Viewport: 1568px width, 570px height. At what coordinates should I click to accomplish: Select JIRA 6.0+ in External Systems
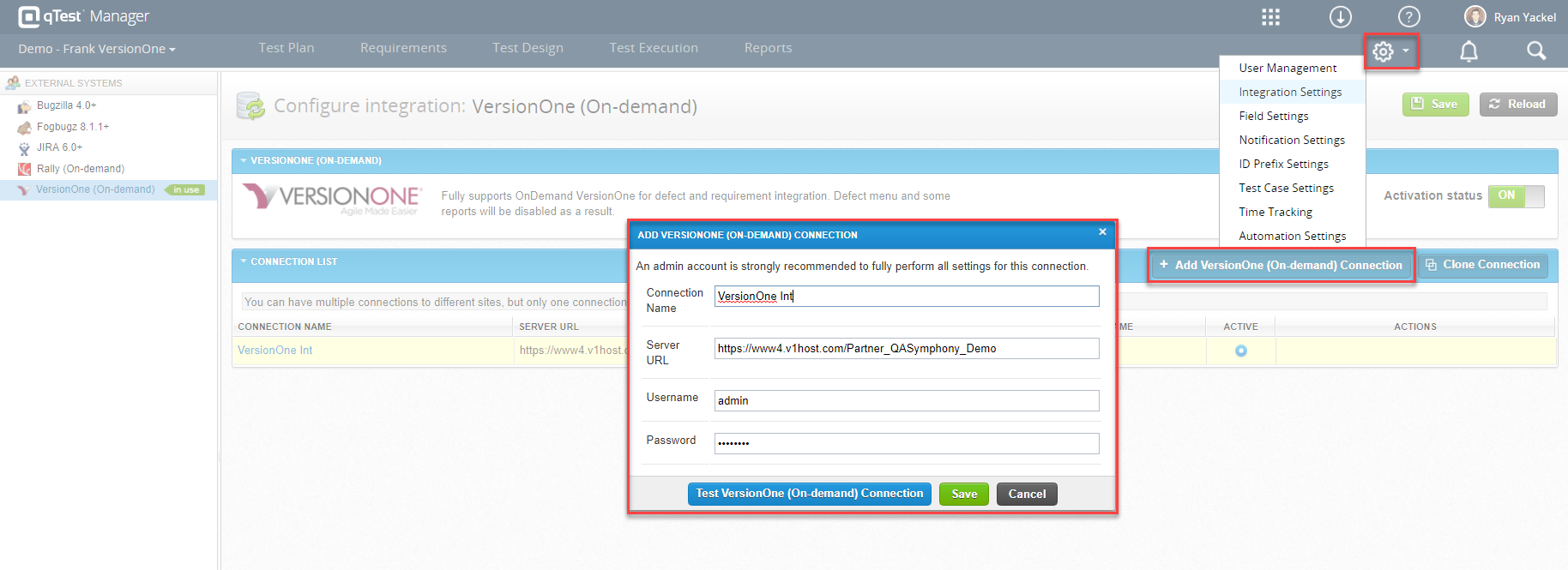[59, 147]
